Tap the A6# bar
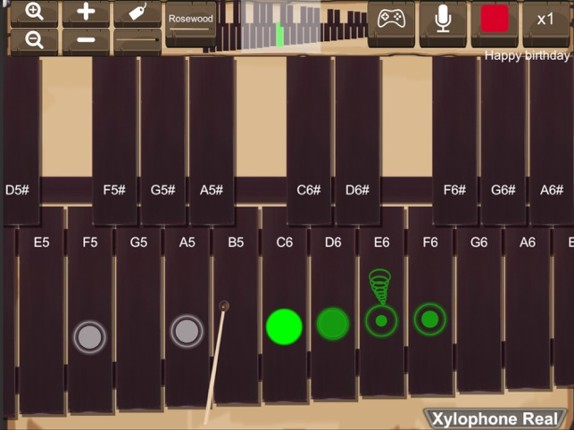Viewport: 574px width, 430px height. click(x=552, y=141)
